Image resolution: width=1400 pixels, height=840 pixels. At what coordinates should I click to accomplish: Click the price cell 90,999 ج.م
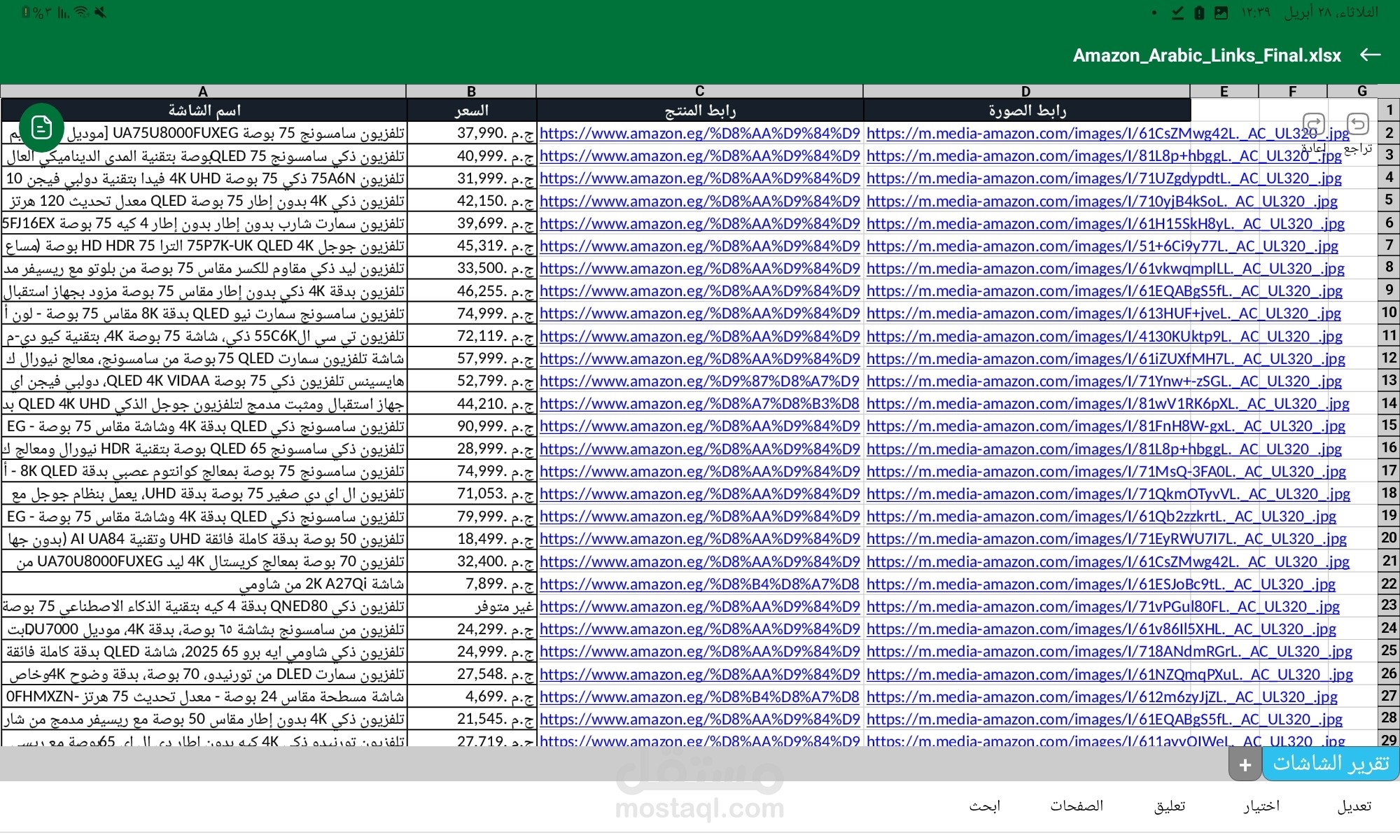tap(472, 426)
